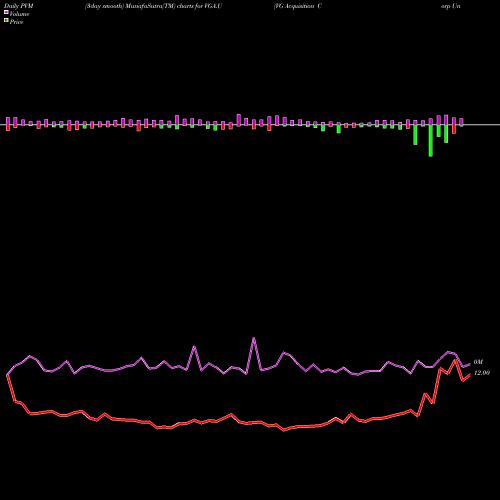Image resolution: width=500 pixels, height=500 pixels.
Task: Click the 'orp Un' text at top right
Action: (451, 6)
